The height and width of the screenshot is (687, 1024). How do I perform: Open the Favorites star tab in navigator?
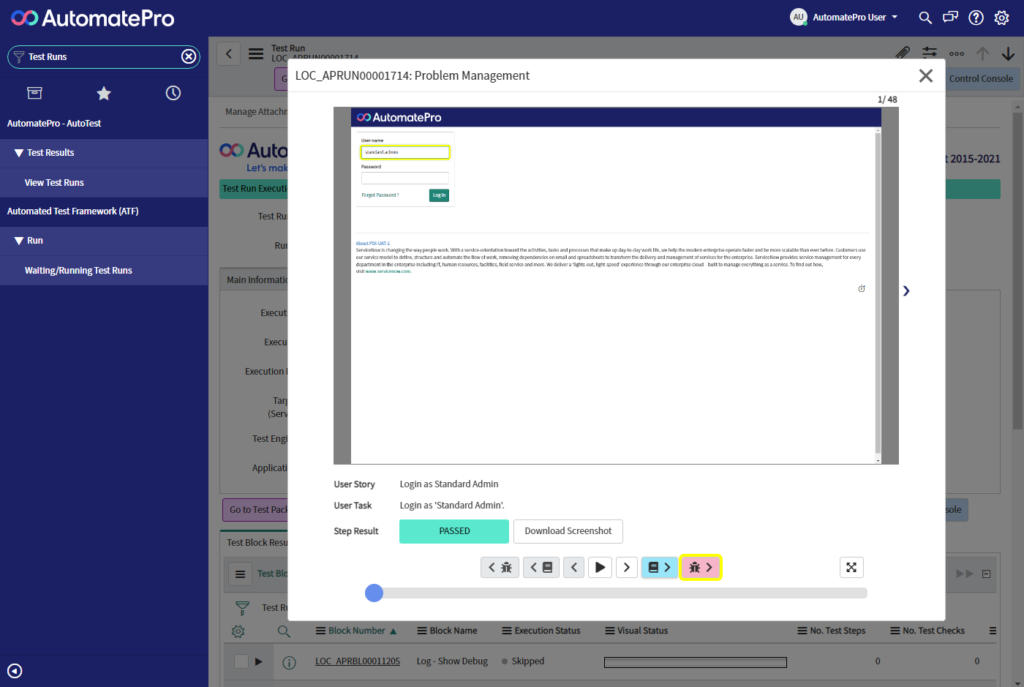[x=104, y=93]
